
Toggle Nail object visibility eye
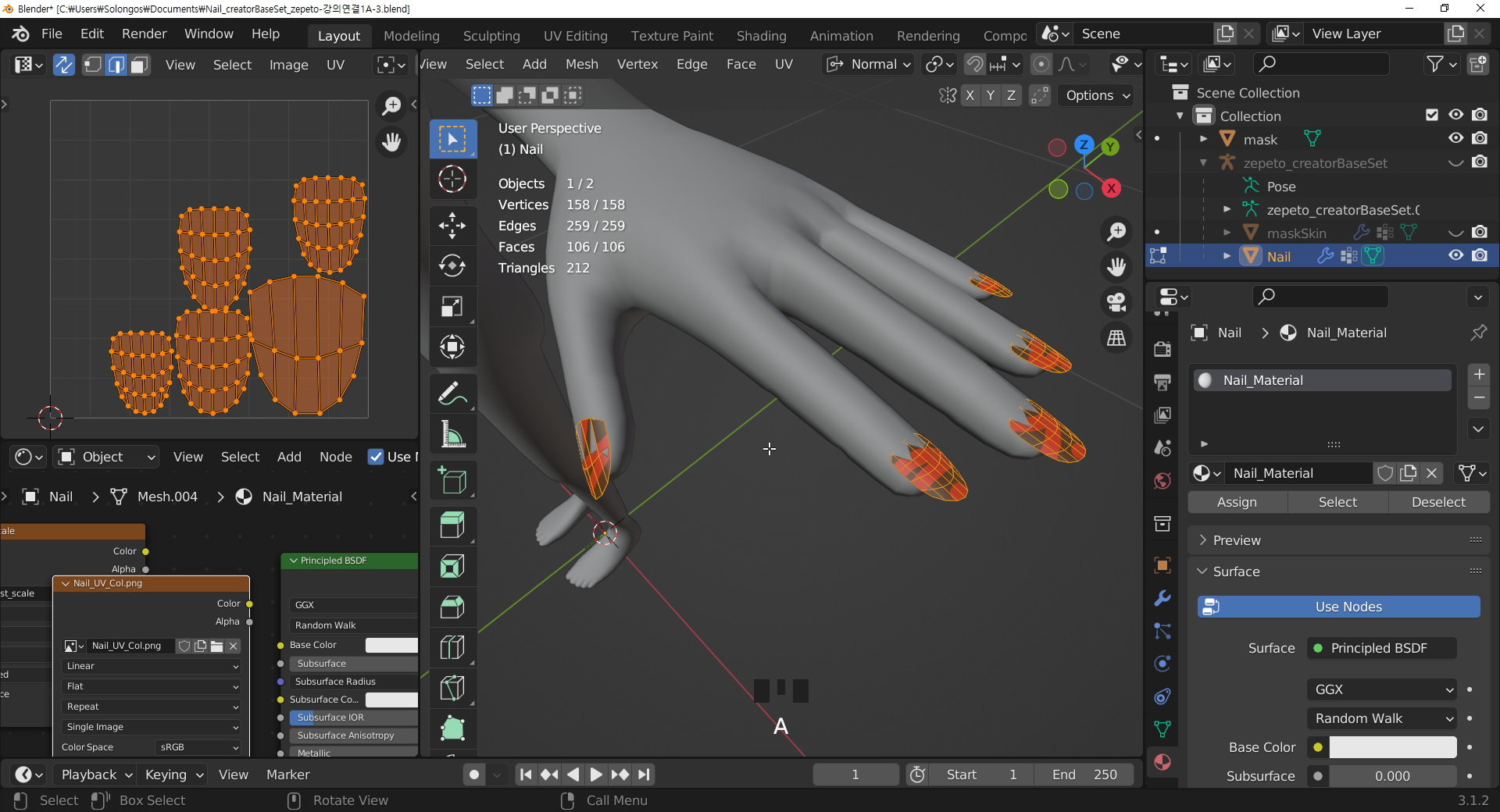1455,255
